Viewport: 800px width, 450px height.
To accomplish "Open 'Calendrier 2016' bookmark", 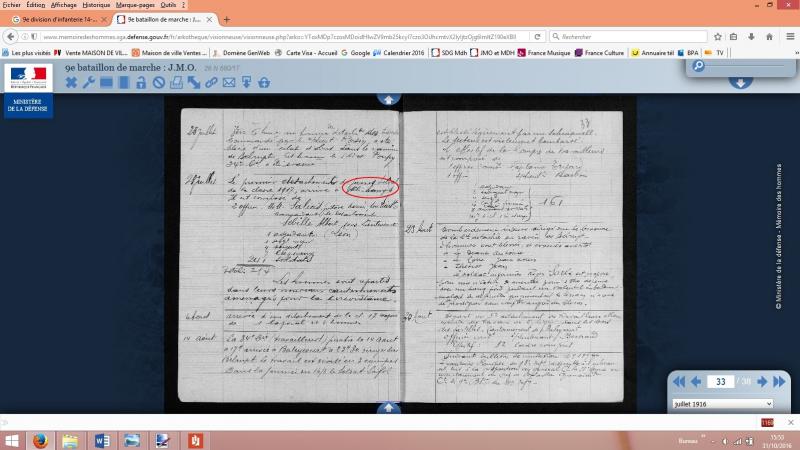I will point(399,53).
